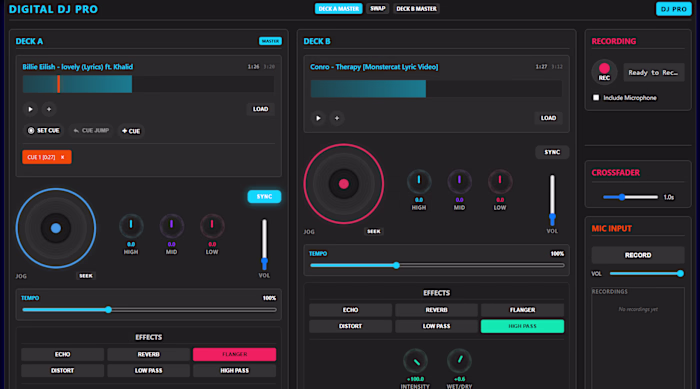Play the Deck B track

[x=318, y=118]
